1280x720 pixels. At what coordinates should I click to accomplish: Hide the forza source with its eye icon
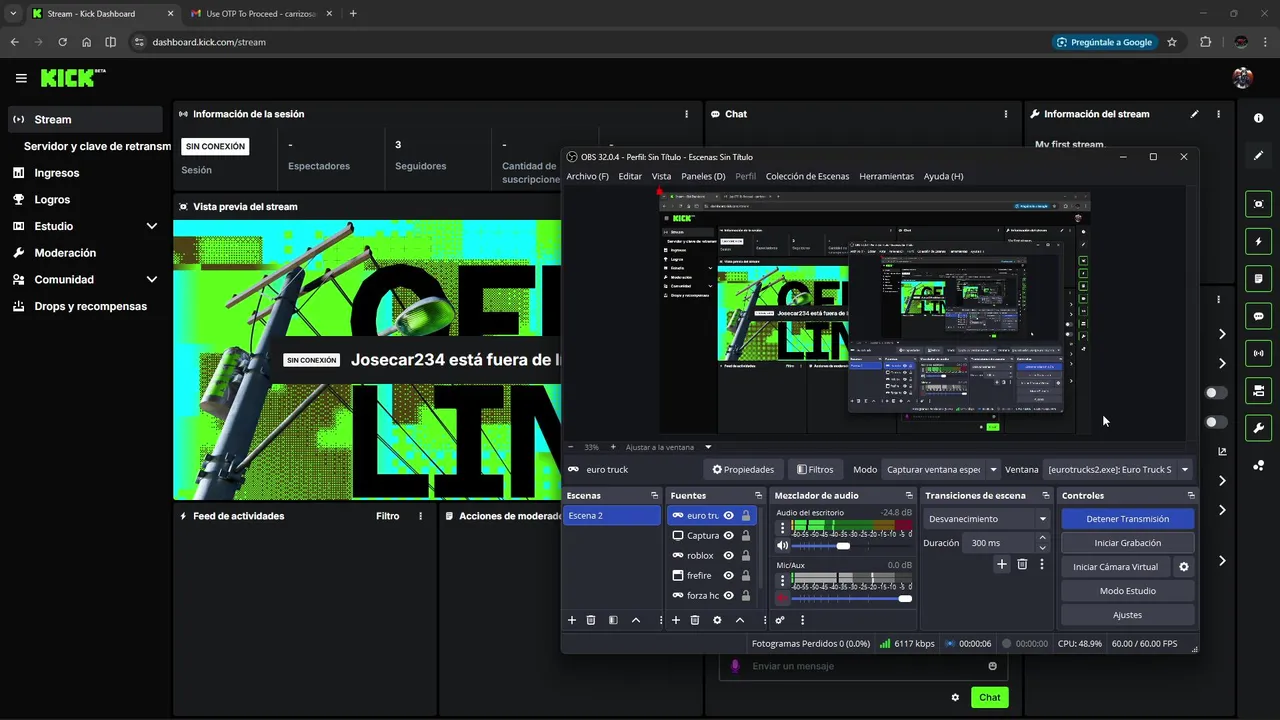point(729,596)
